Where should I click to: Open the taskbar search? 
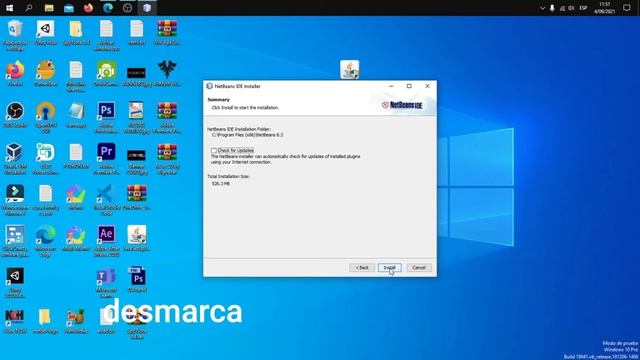(x=29, y=8)
